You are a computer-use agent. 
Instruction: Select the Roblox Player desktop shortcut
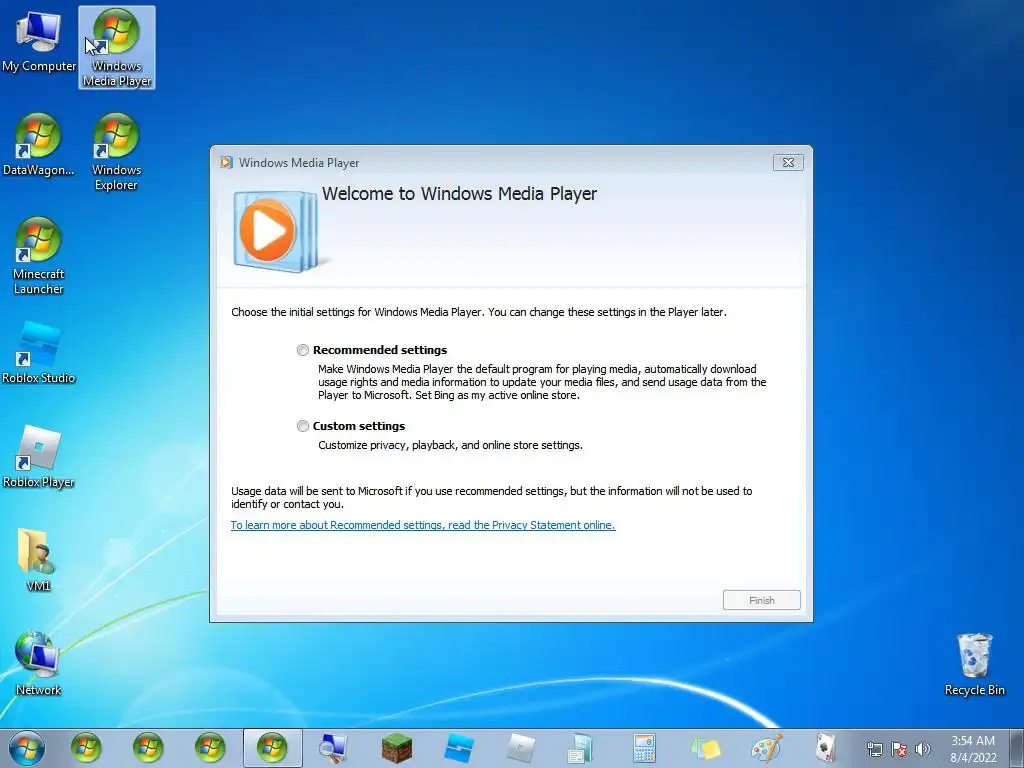click(x=39, y=456)
